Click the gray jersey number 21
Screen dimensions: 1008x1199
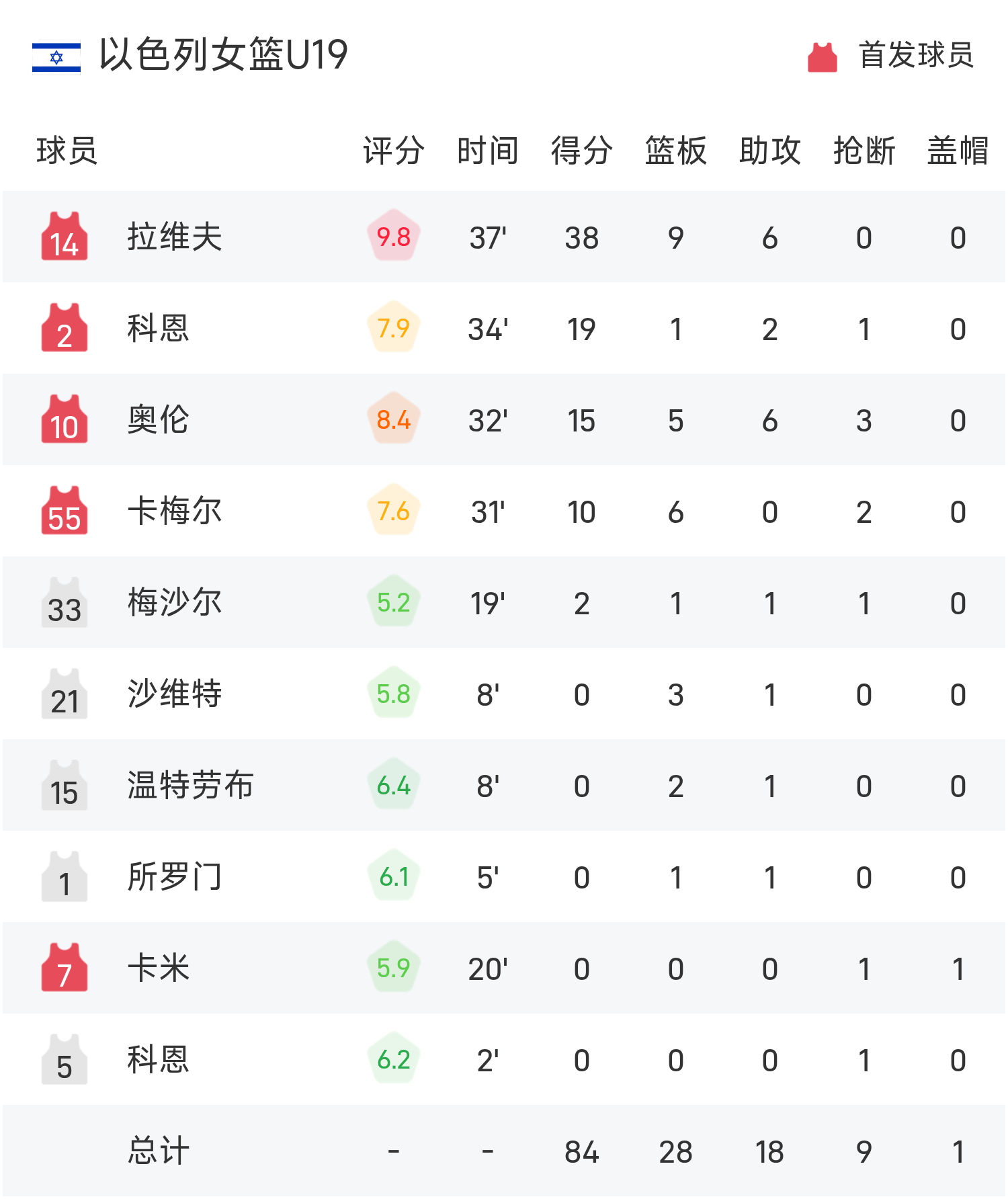click(65, 694)
